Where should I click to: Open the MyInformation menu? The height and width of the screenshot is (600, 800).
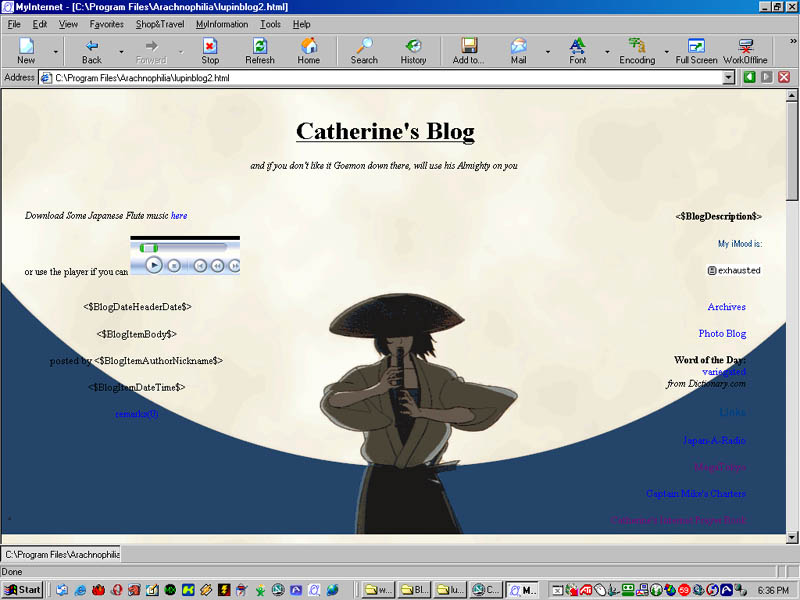[x=222, y=24]
